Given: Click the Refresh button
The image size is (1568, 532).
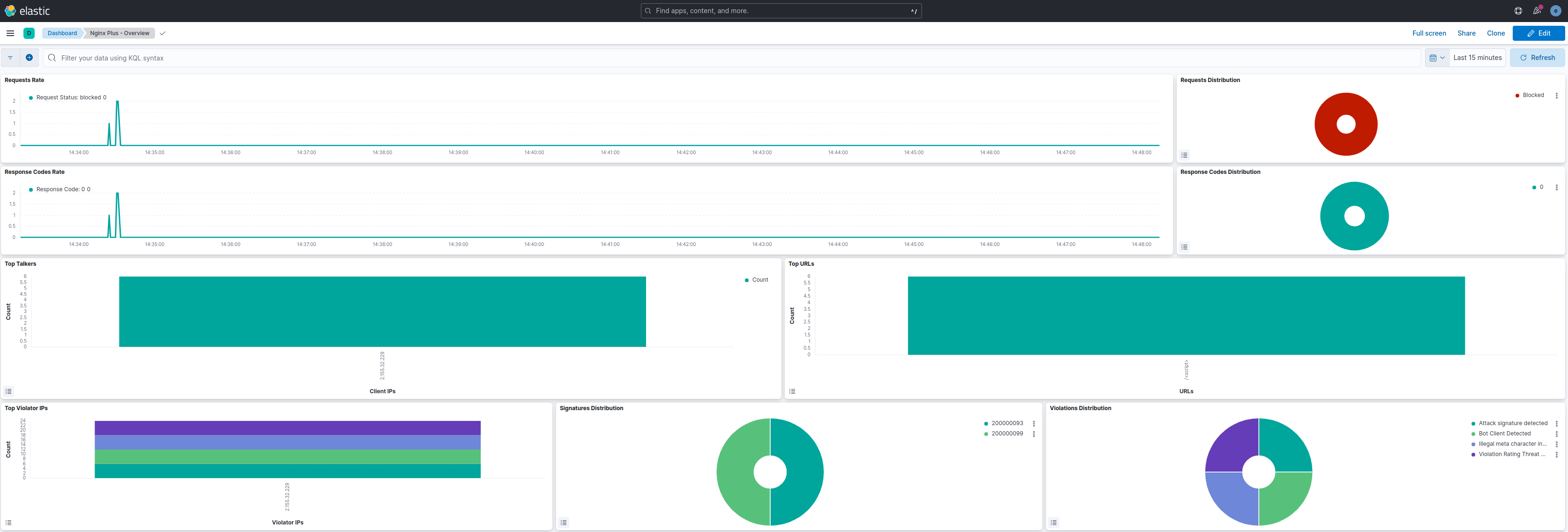Looking at the screenshot, I should click(x=1537, y=58).
